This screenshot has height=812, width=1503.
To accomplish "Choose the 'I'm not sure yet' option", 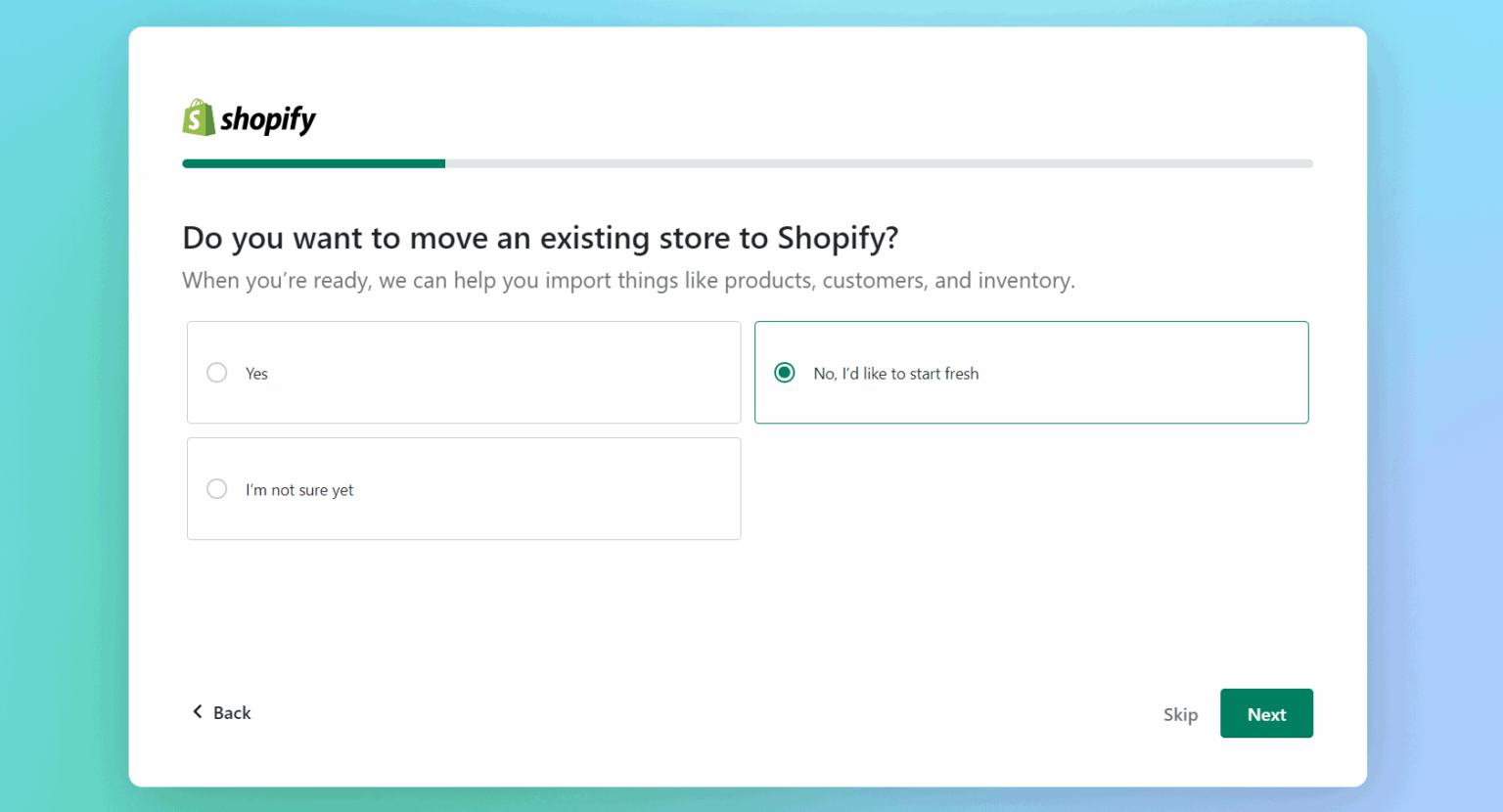I will point(216,488).
